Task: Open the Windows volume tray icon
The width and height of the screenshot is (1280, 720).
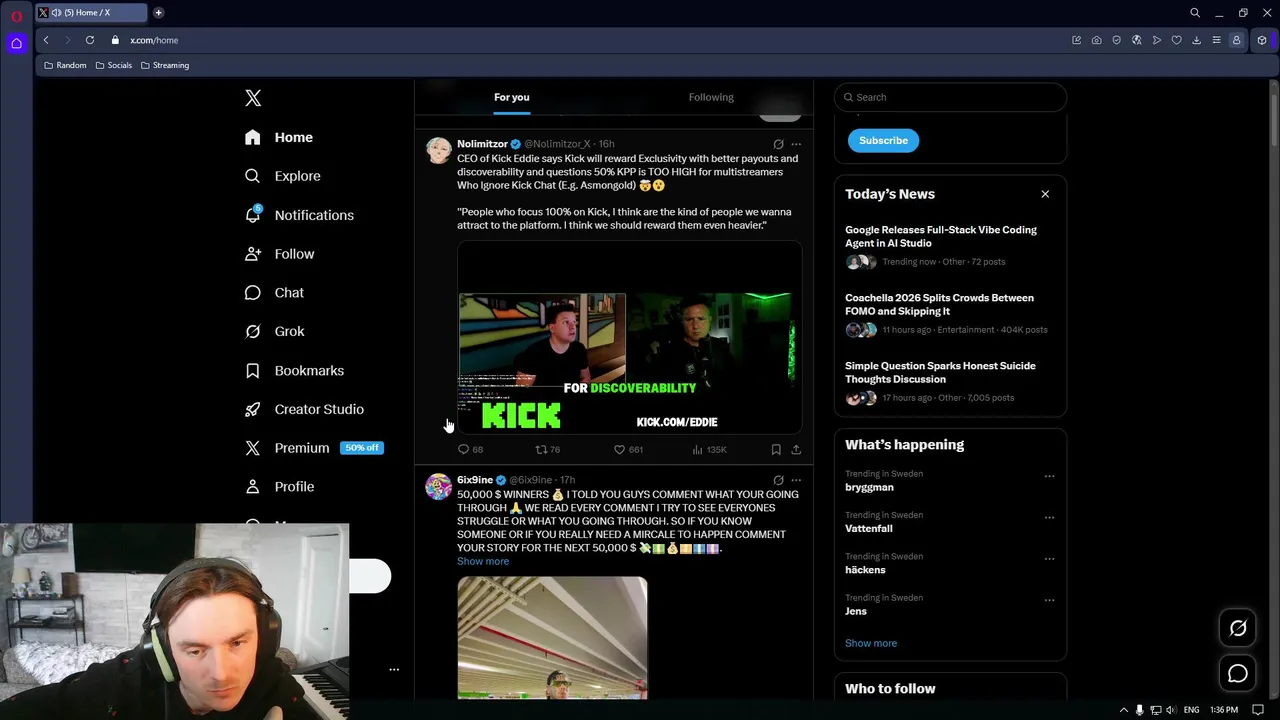Action: coord(1170,710)
